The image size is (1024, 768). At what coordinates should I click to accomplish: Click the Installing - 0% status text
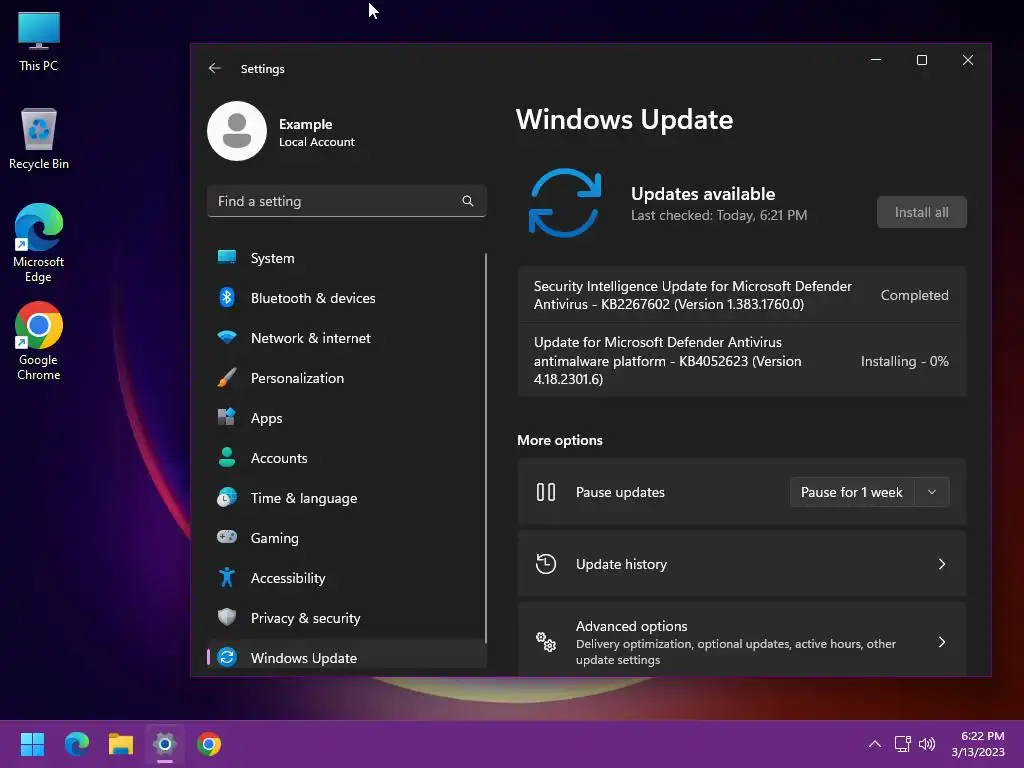(904, 361)
